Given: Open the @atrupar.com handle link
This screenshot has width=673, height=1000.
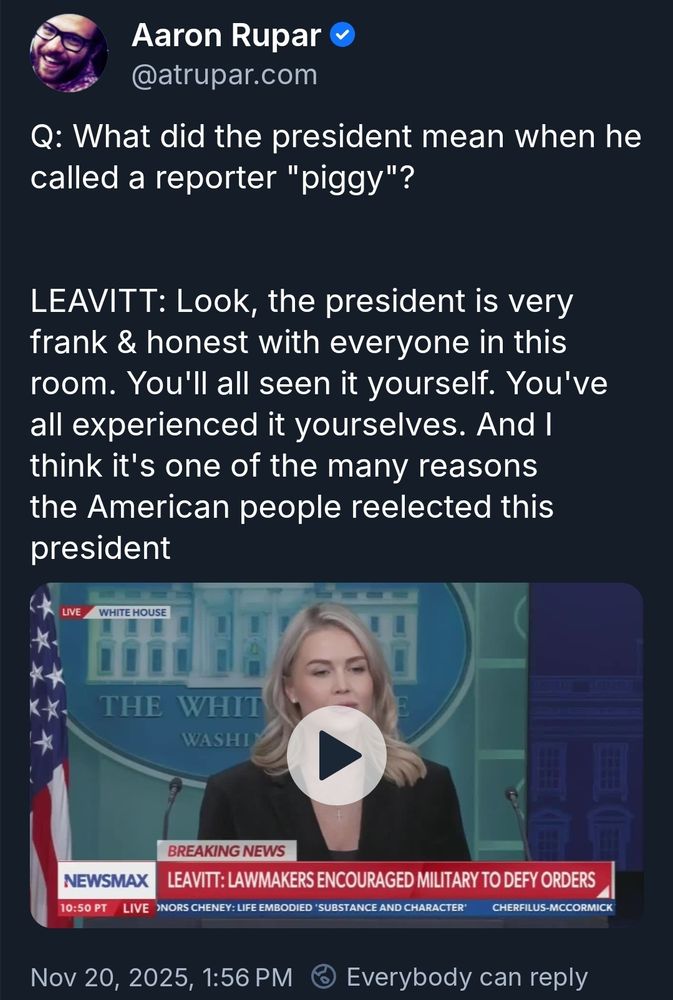Looking at the screenshot, I should click(226, 72).
